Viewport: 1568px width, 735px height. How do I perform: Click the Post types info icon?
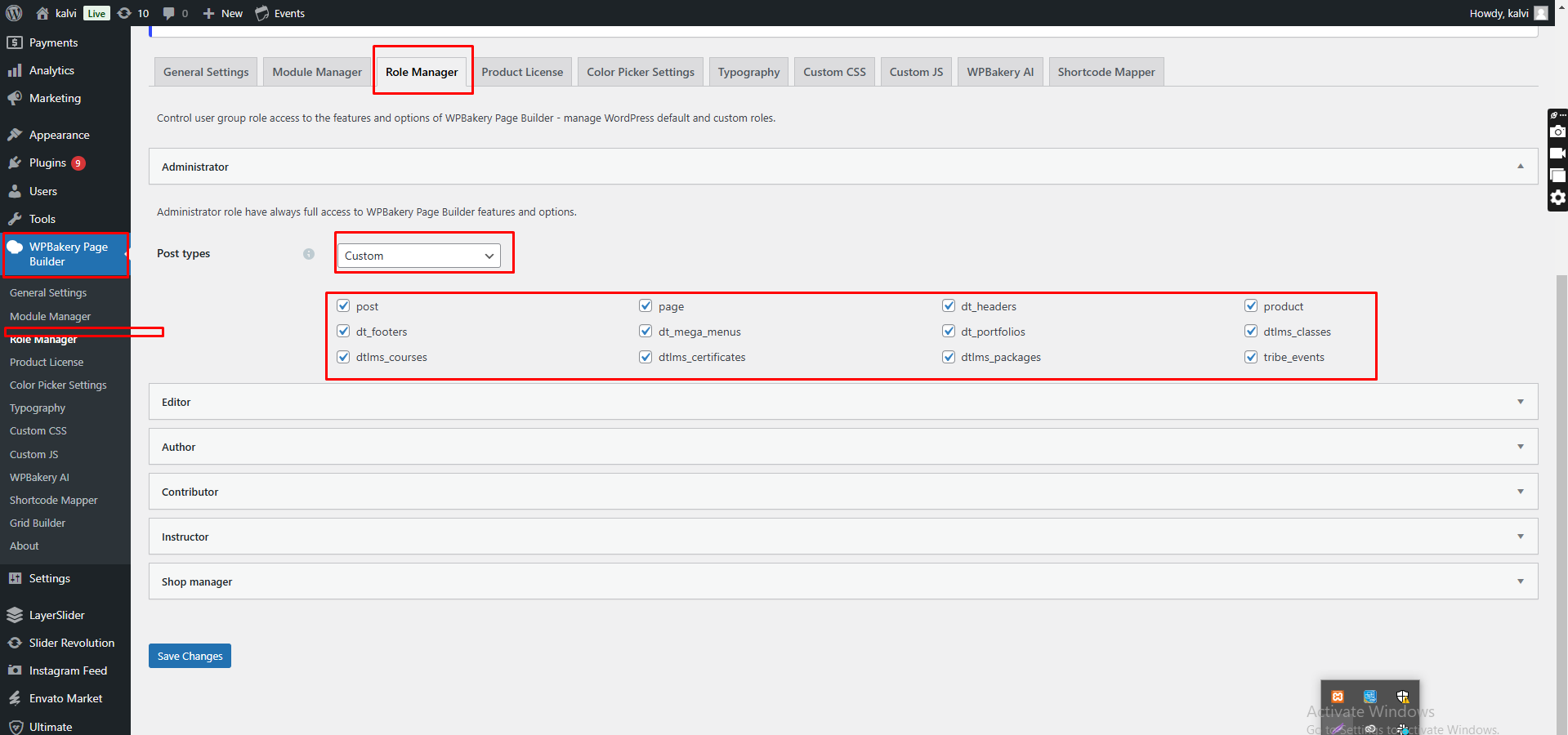click(x=309, y=254)
